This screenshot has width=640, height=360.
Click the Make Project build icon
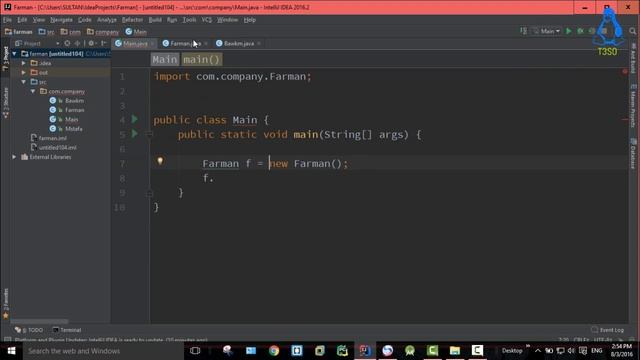click(523, 31)
